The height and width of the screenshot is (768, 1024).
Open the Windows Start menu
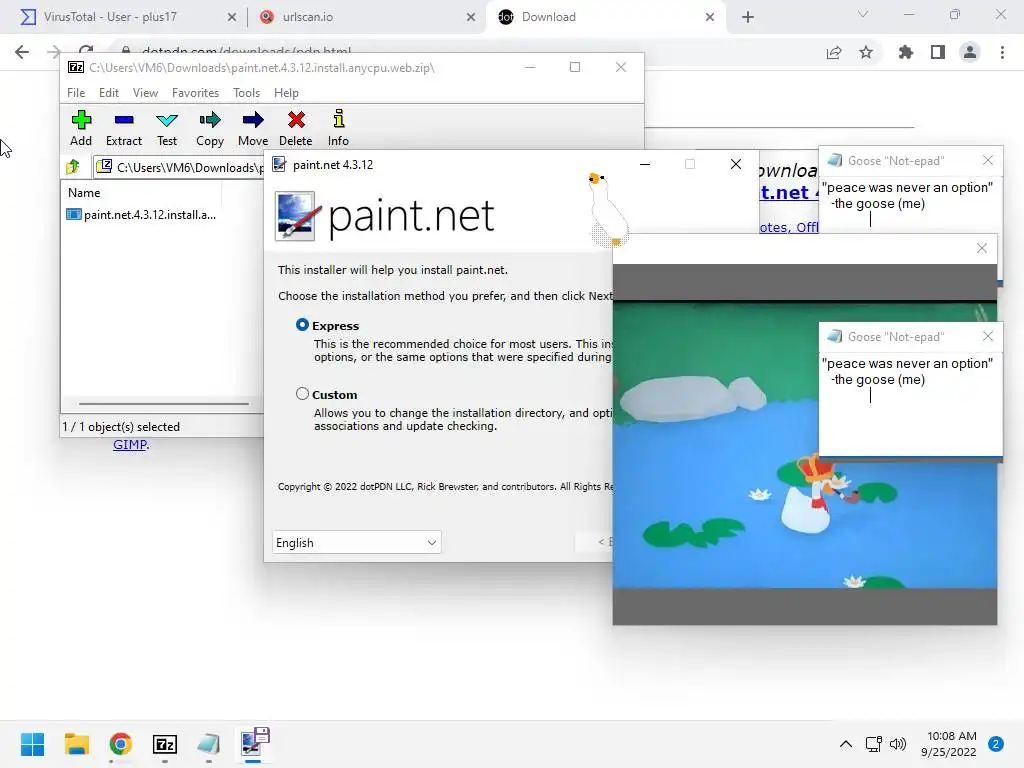pyautogui.click(x=32, y=744)
